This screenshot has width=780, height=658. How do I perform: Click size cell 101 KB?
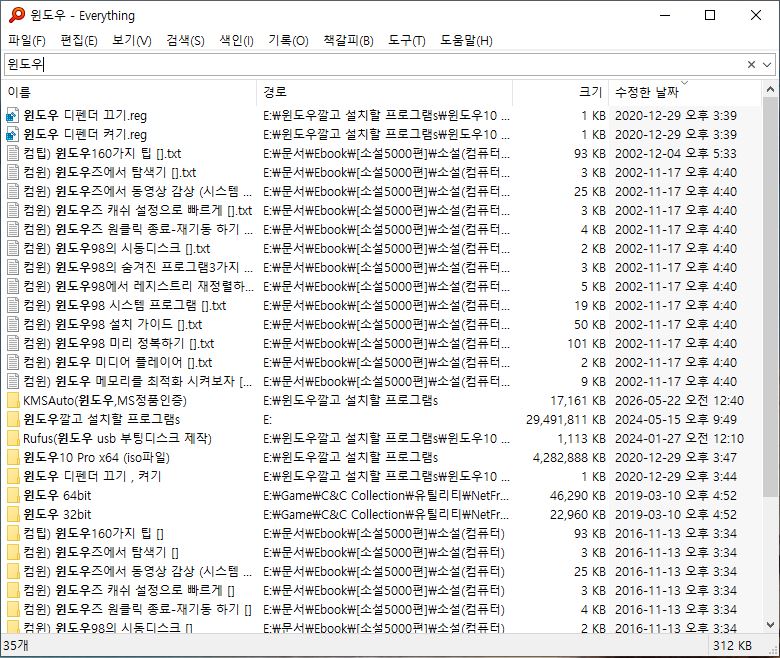(x=586, y=343)
